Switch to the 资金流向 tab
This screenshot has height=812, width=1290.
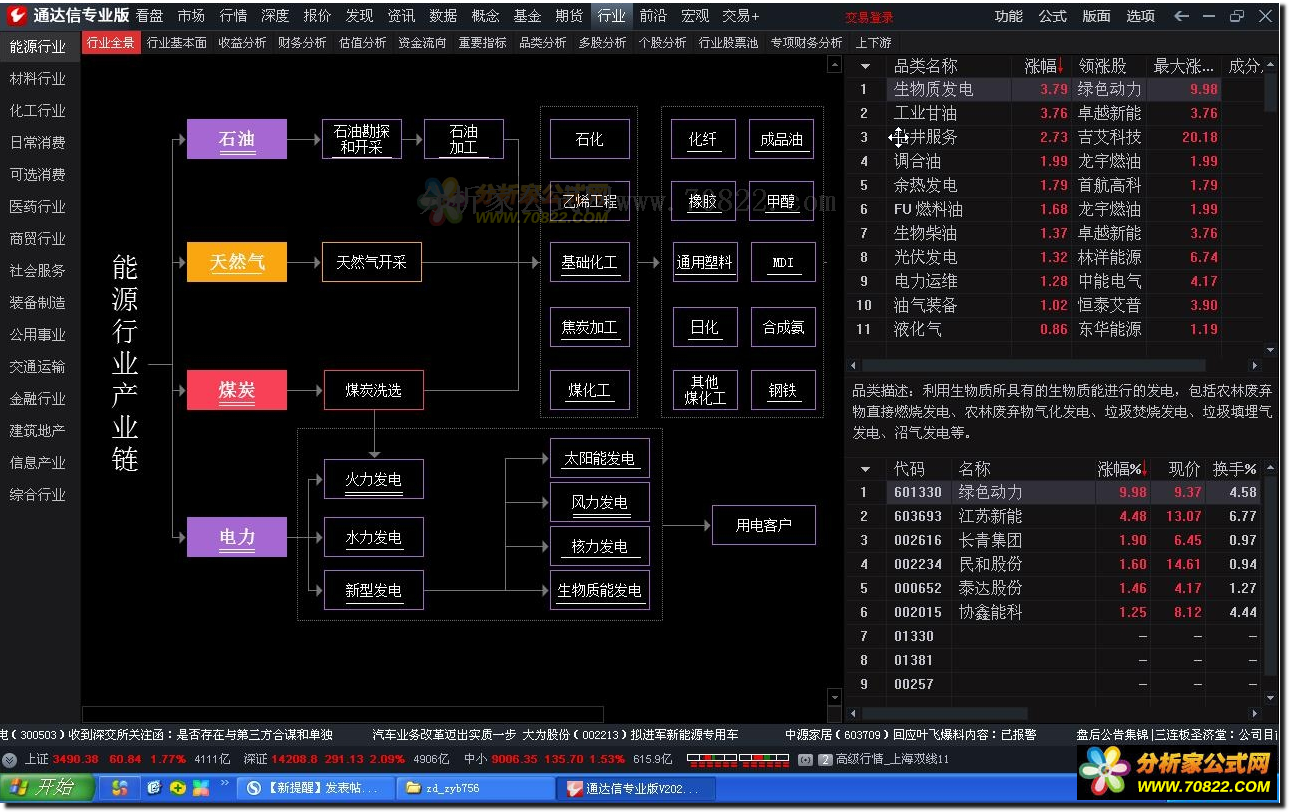[x=422, y=43]
